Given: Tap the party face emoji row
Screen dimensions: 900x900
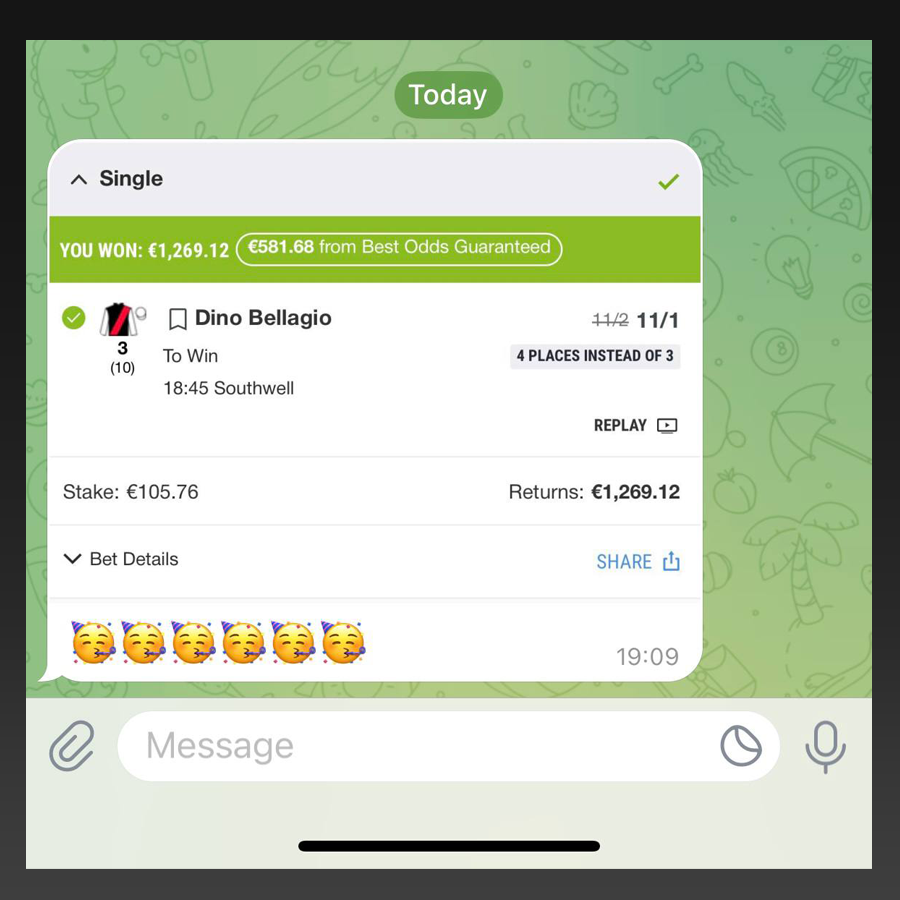Looking at the screenshot, I should (218, 642).
